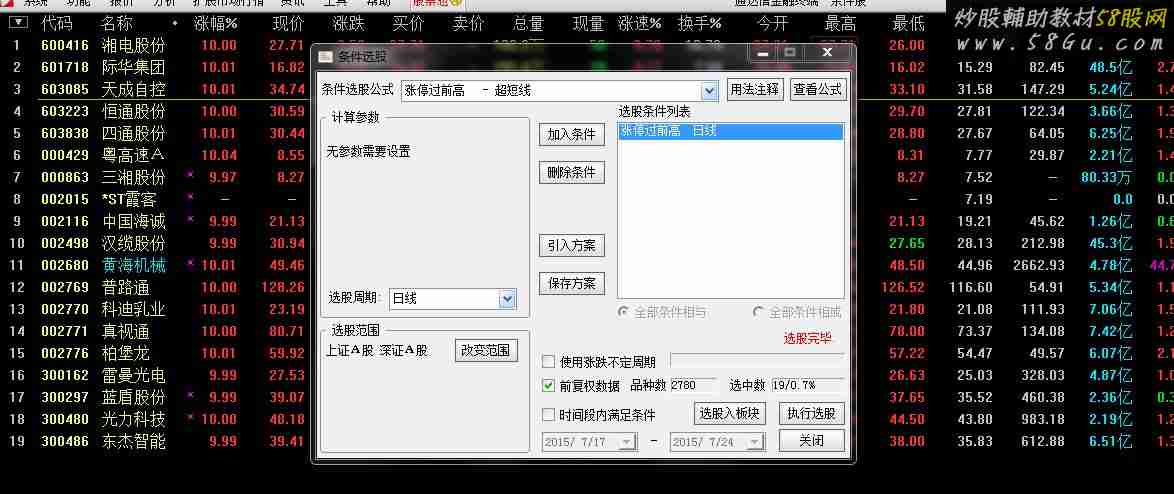Image resolution: width=1174 pixels, height=494 pixels.
Task: Sort by the 涨幅% column header
Action: pyautogui.click(x=215, y=23)
